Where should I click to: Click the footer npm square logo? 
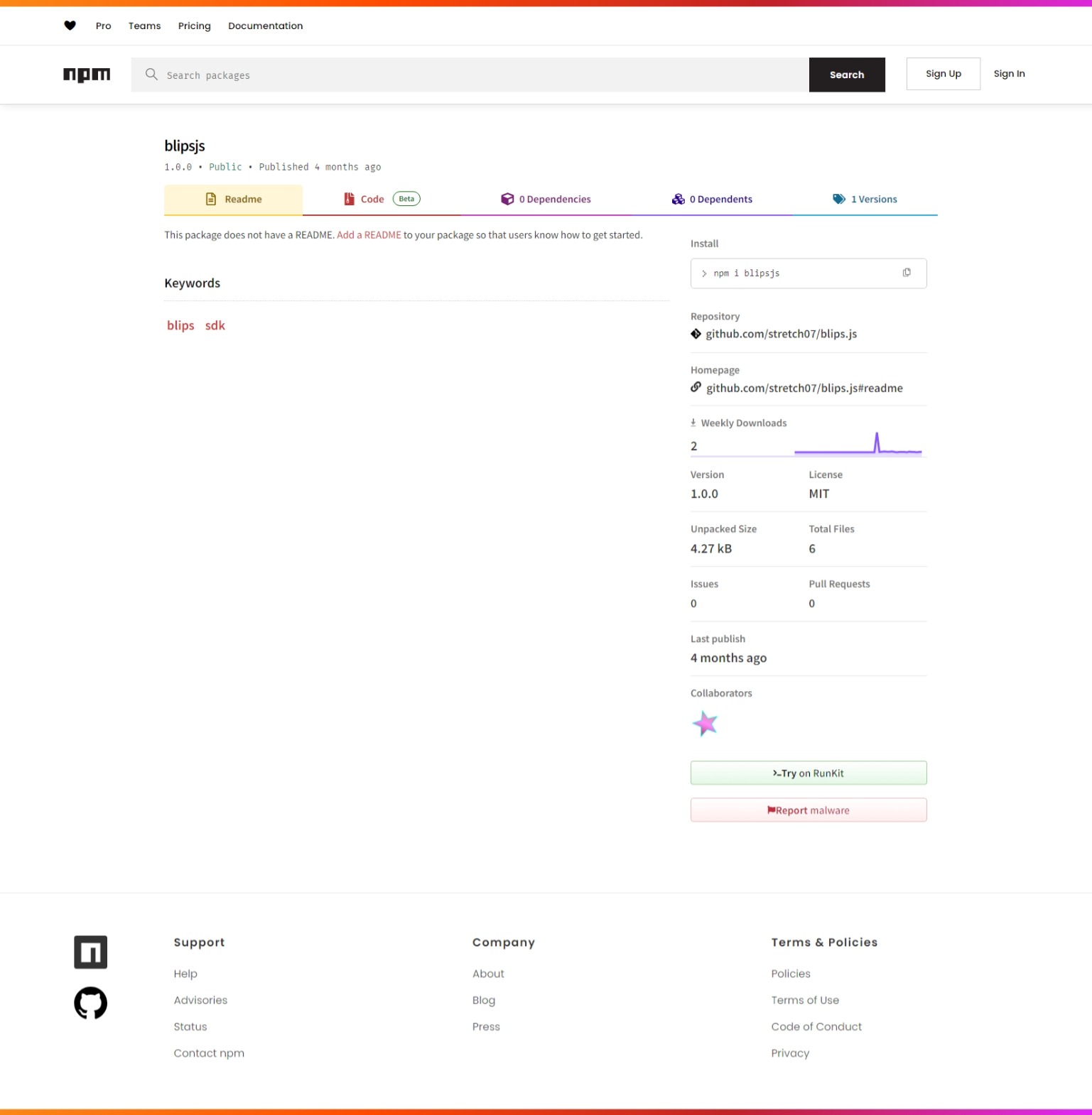click(x=90, y=952)
